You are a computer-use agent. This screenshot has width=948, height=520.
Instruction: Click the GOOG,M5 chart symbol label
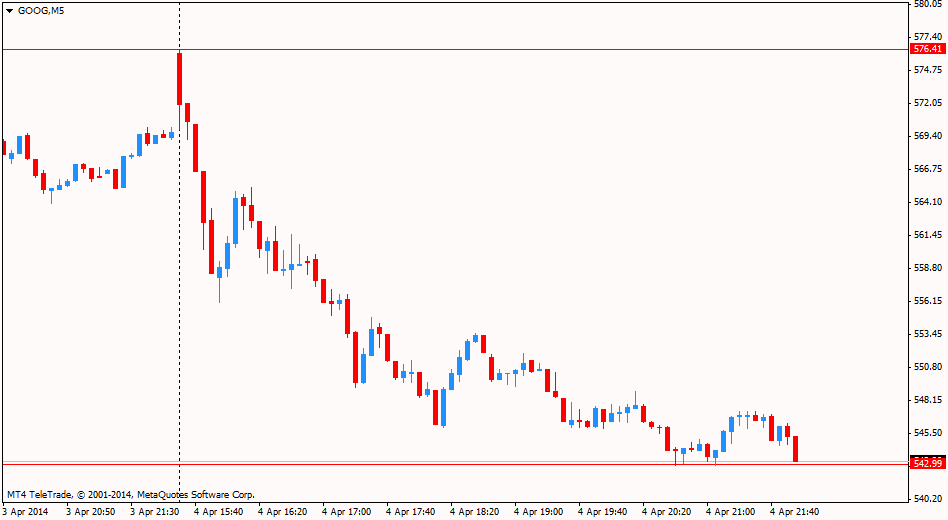tap(41, 11)
